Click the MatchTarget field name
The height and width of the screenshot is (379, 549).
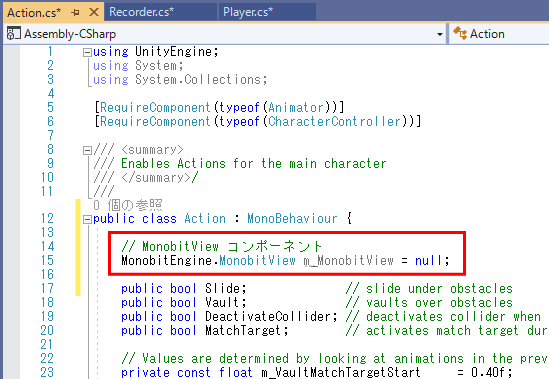click(x=244, y=331)
